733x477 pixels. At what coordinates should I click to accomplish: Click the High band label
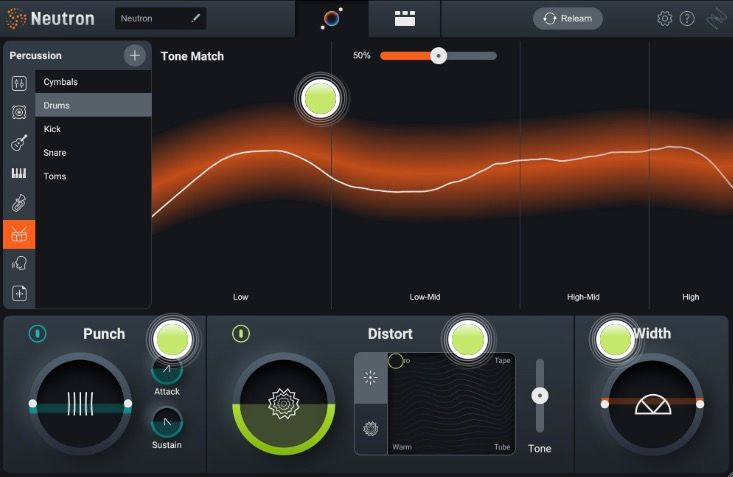pyautogui.click(x=690, y=297)
